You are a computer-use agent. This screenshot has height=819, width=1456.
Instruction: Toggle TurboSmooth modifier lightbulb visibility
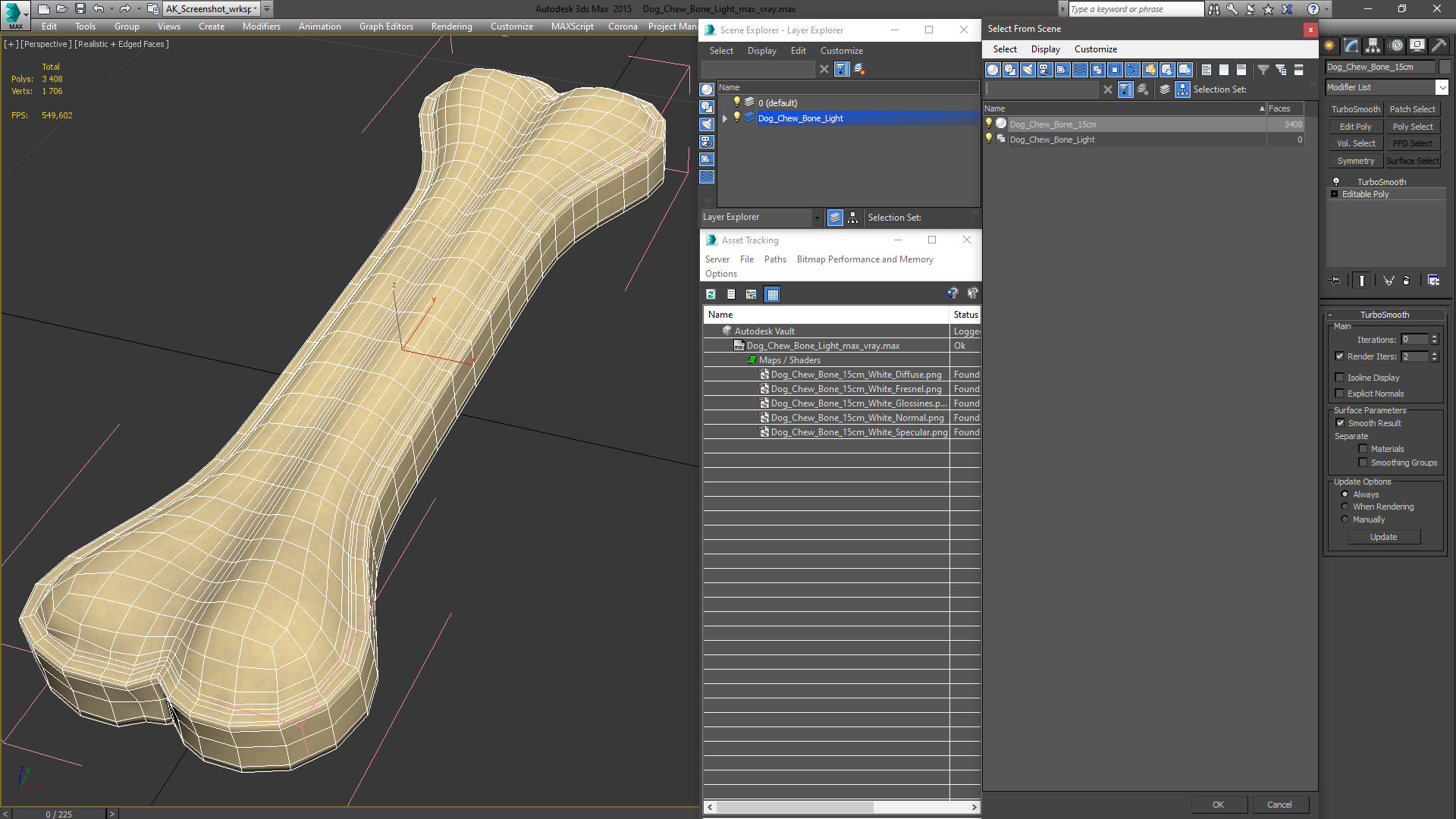click(1336, 182)
